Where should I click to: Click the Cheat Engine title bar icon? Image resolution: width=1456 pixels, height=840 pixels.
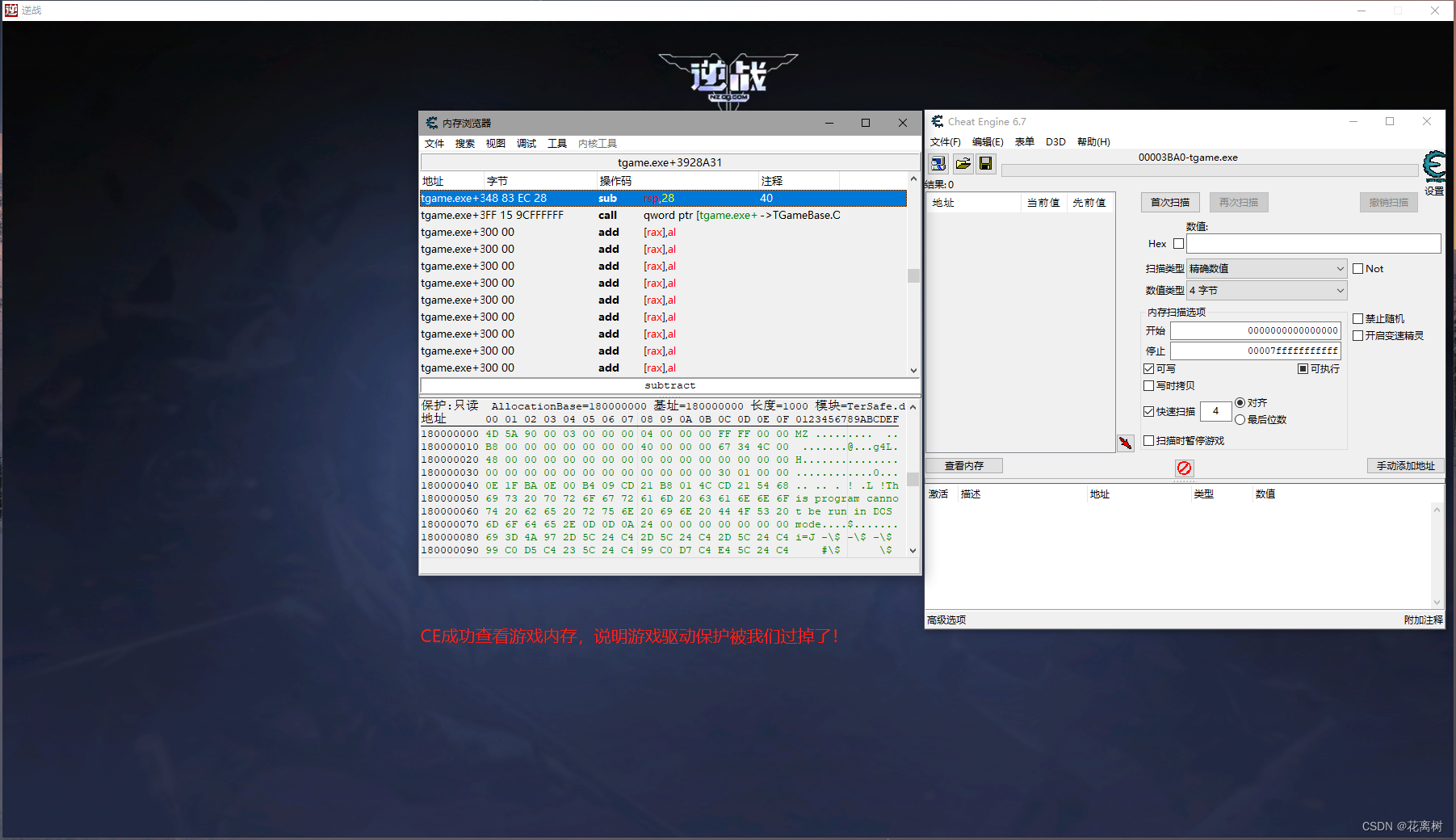click(x=938, y=121)
